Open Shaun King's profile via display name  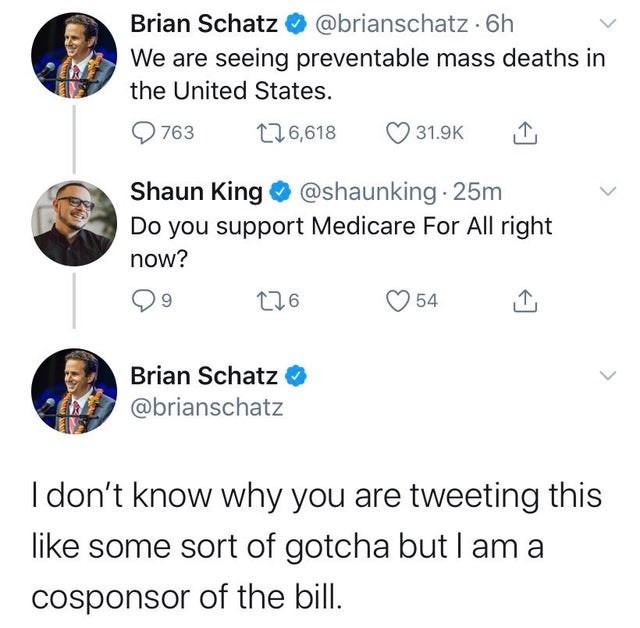point(197,191)
